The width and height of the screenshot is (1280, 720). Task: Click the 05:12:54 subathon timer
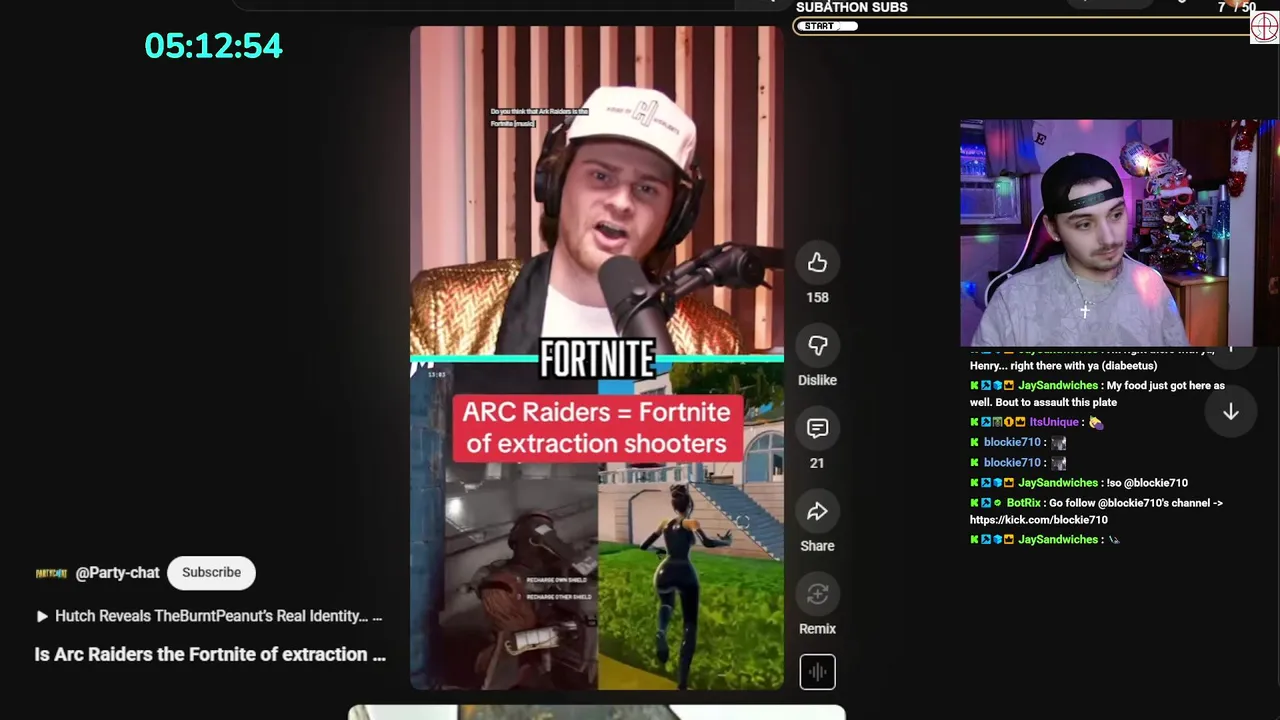(x=213, y=46)
